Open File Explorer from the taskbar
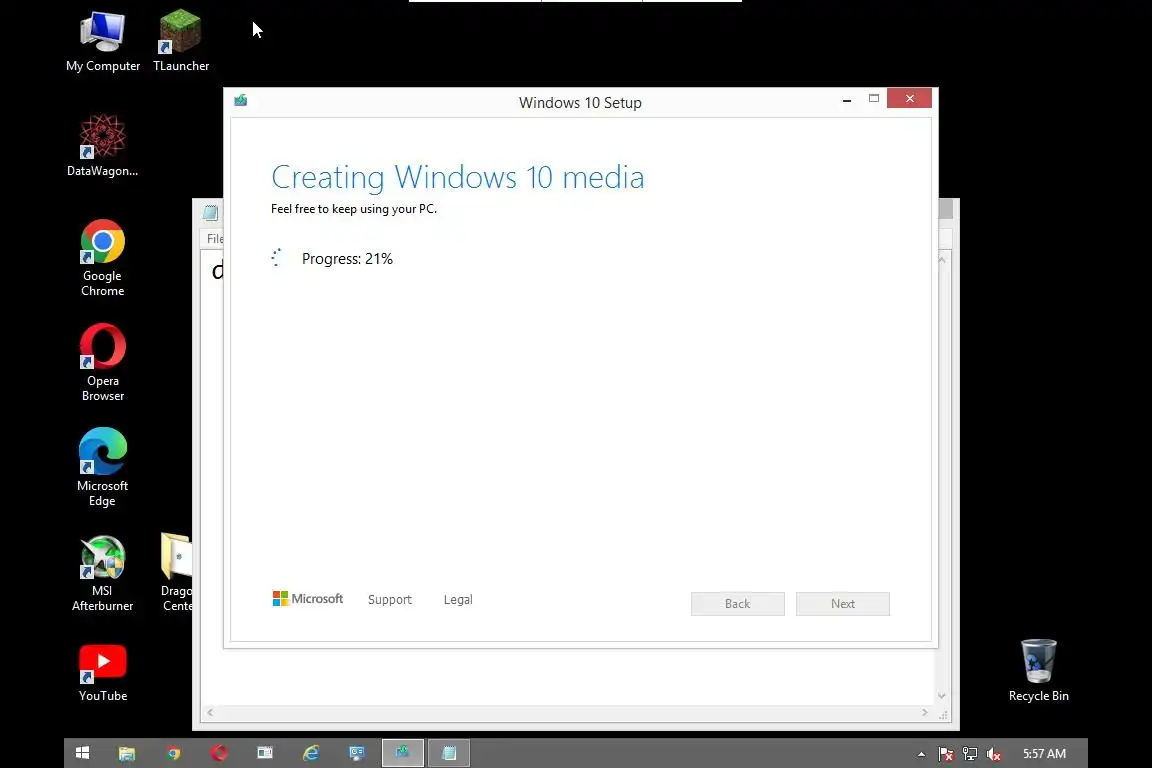This screenshot has width=1152, height=768. point(127,753)
